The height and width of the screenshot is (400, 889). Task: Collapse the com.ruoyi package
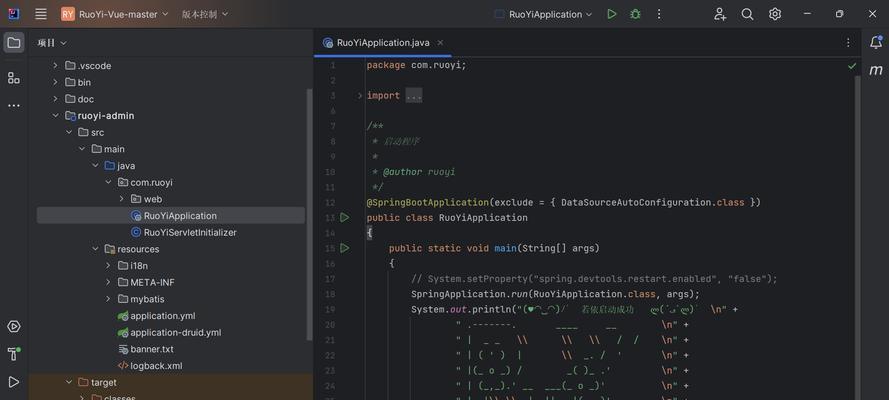108,182
